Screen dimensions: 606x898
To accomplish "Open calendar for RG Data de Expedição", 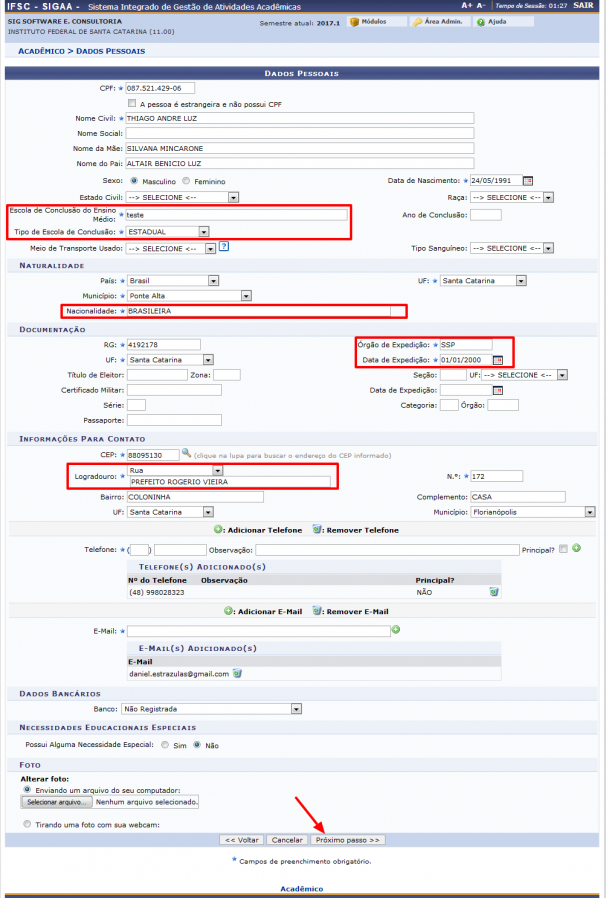I will click(x=498, y=360).
